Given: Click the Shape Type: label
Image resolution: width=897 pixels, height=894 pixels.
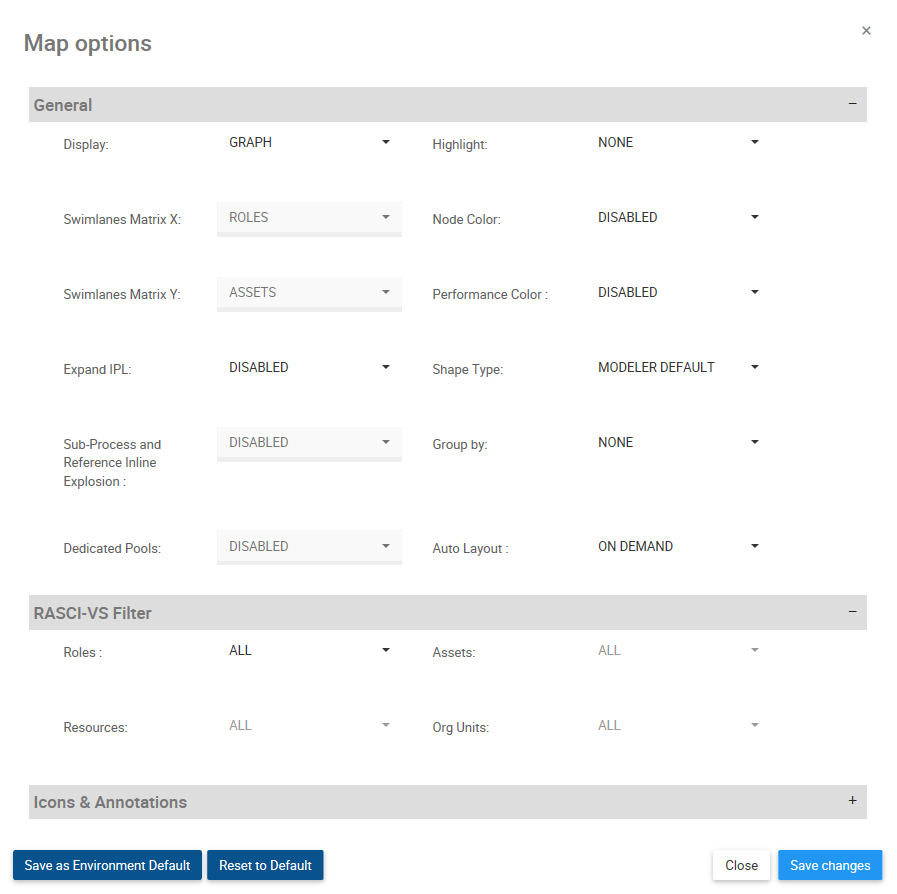Looking at the screenshot, I should tap(468, 369).
